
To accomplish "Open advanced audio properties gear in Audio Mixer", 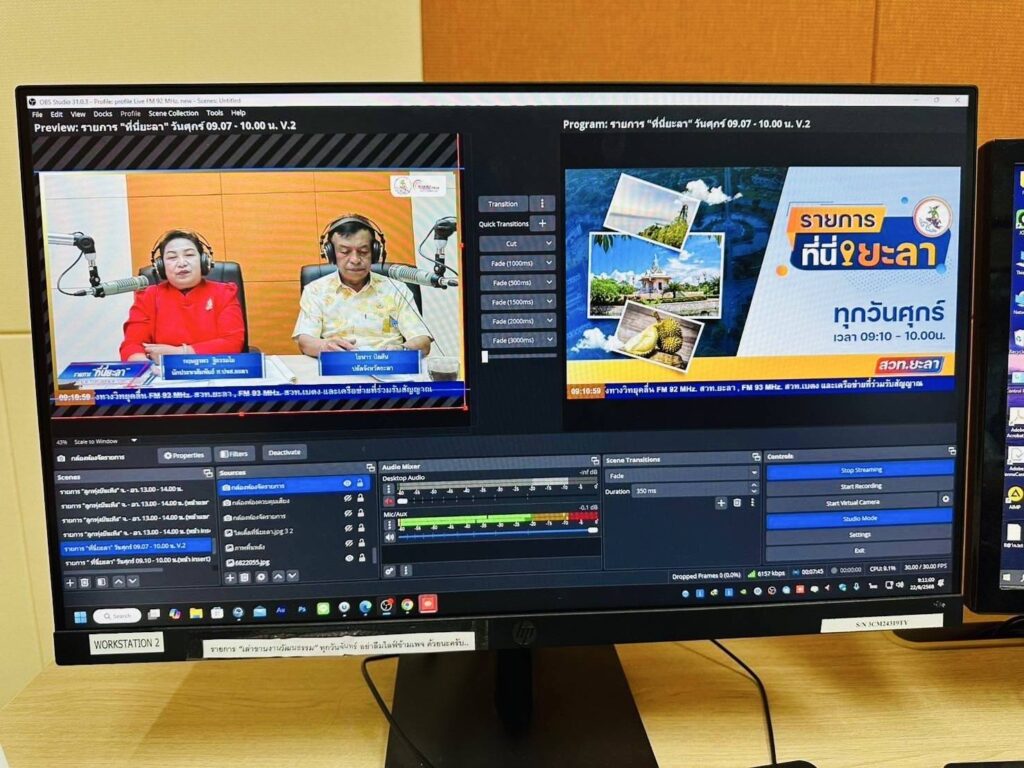I will point(389,570).
